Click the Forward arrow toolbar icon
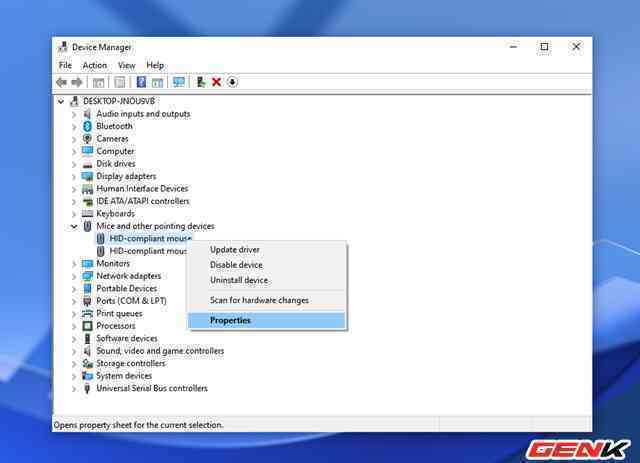This screenshot has width=640, height=463. click(x=77, y=82)
